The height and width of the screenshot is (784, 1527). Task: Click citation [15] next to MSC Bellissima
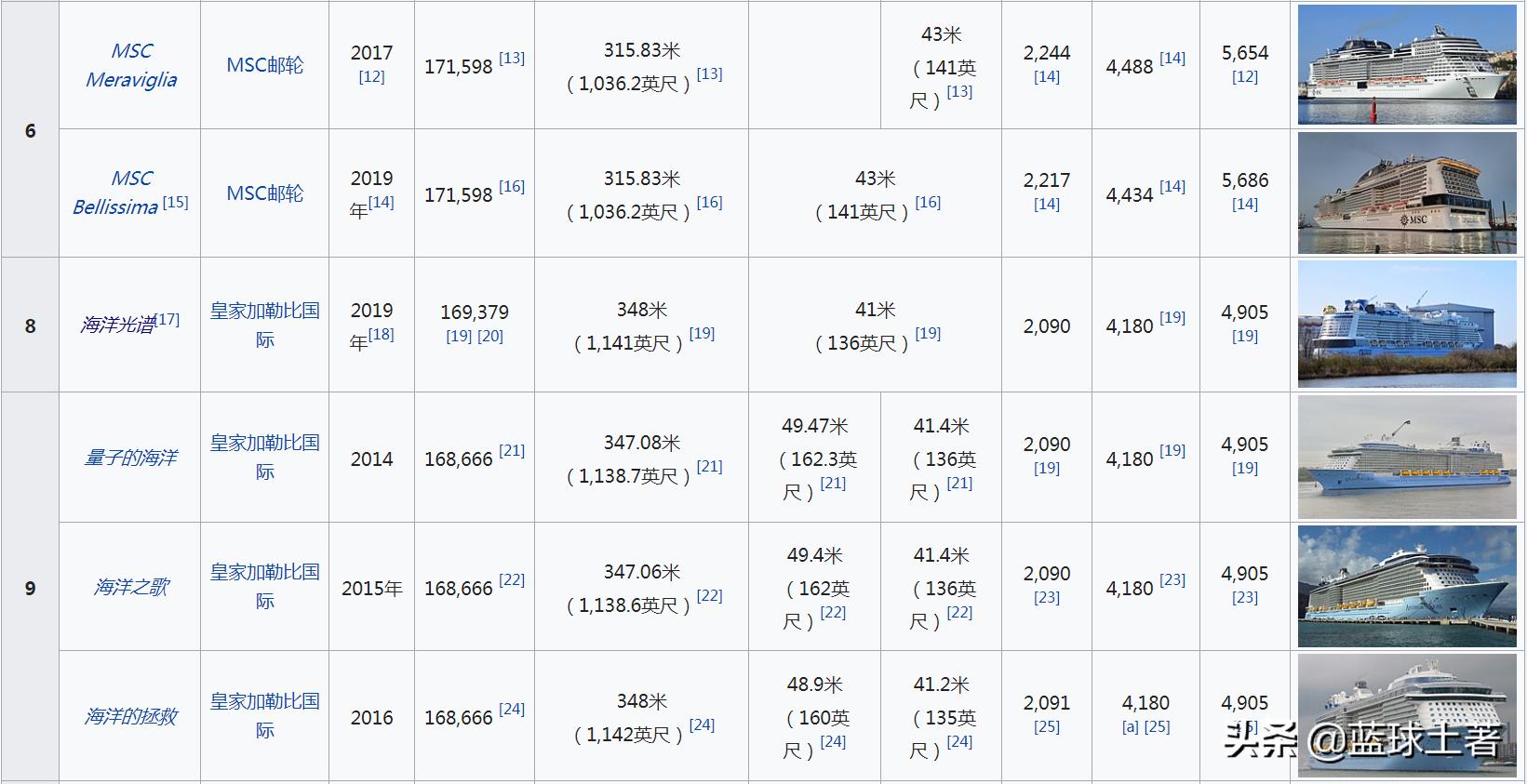point(175,202)
